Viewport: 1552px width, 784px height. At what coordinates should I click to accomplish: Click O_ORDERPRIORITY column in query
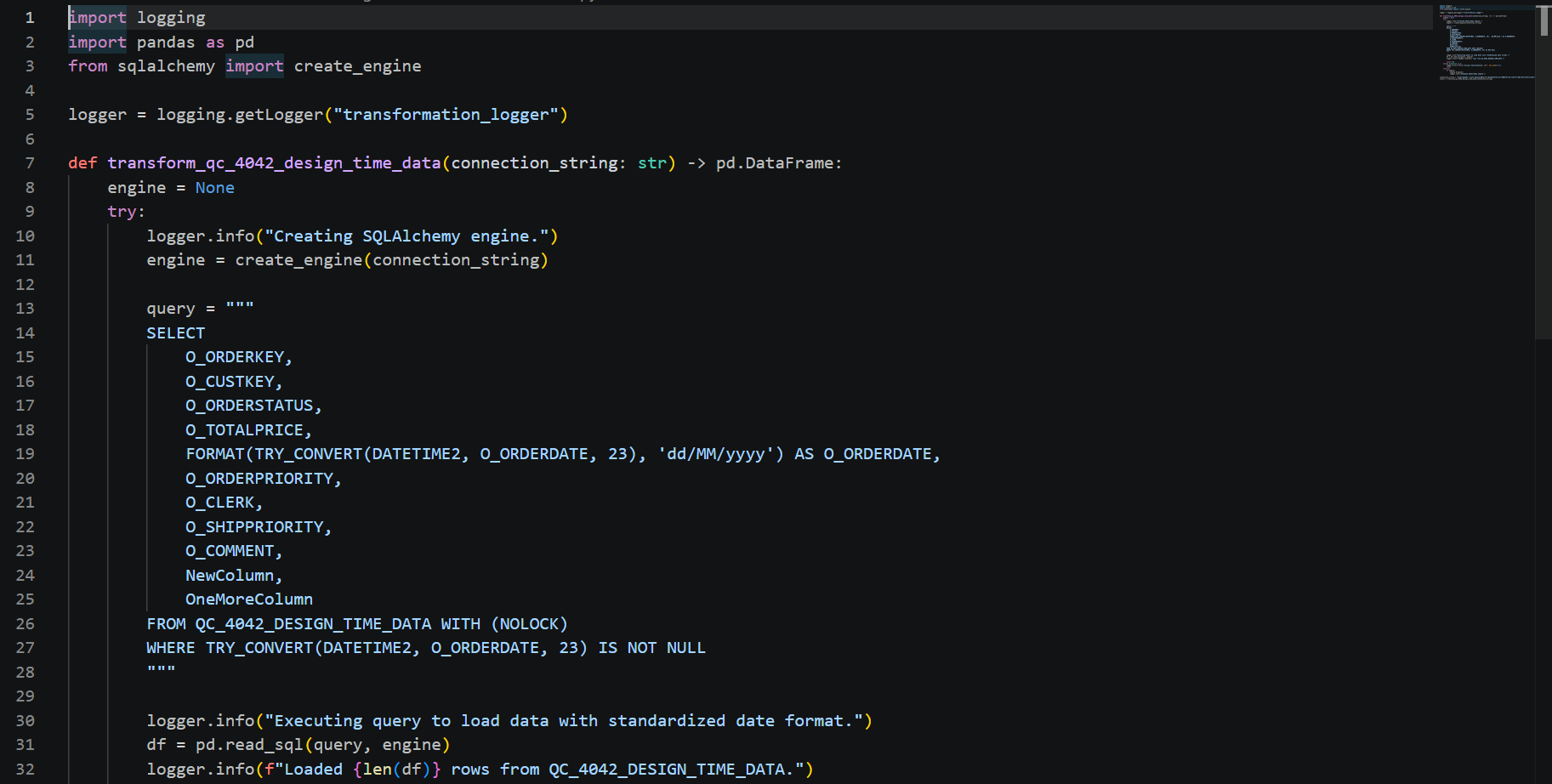(x=259, y=478)
